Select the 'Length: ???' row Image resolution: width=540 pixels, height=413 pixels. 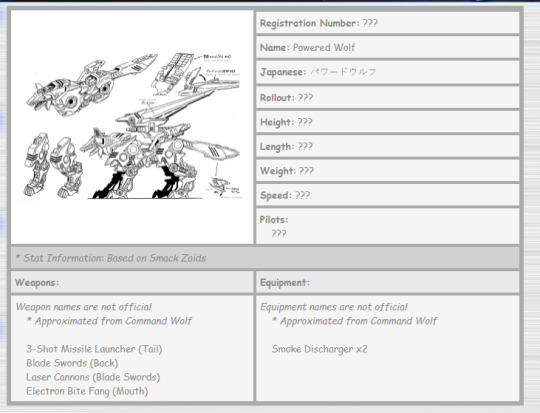pos(387,146)
